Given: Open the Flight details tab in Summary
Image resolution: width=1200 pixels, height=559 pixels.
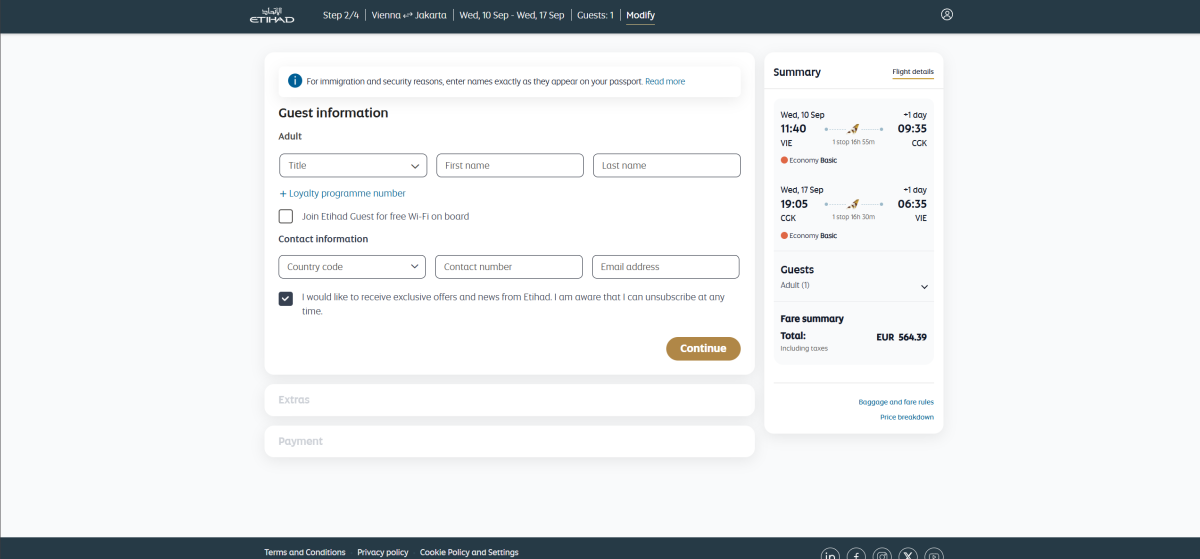Looking at the screenshot, I should (x=912, y=72).
